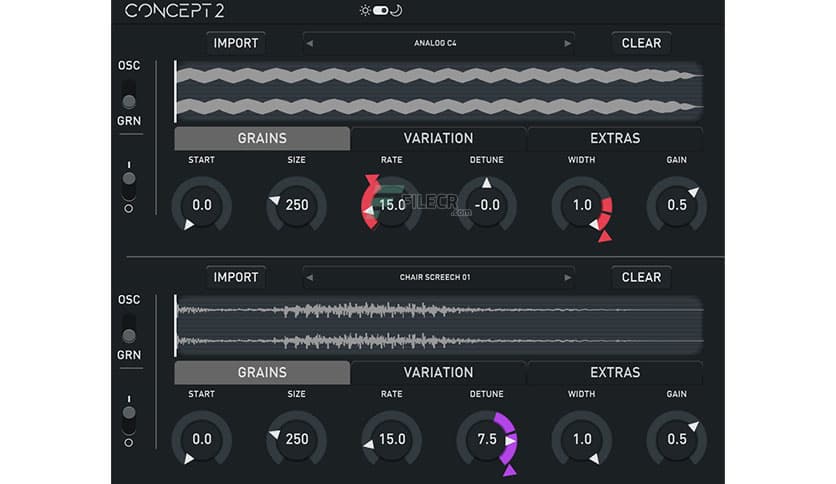The height and width of the screenshot is (484, 836).
Task: Click bottom START knob showing 0.0
Action: (202, 439)
